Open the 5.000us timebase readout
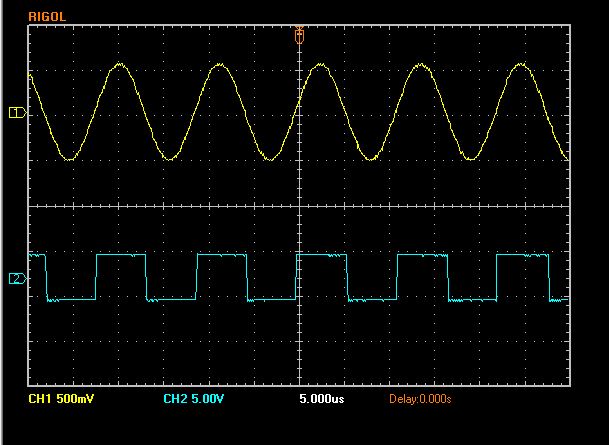Screen dimensions: 609x445 (322, 400)
